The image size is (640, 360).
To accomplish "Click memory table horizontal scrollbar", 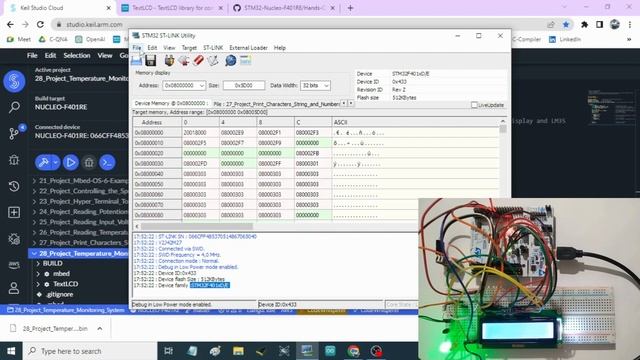I will tap(197, 226).
